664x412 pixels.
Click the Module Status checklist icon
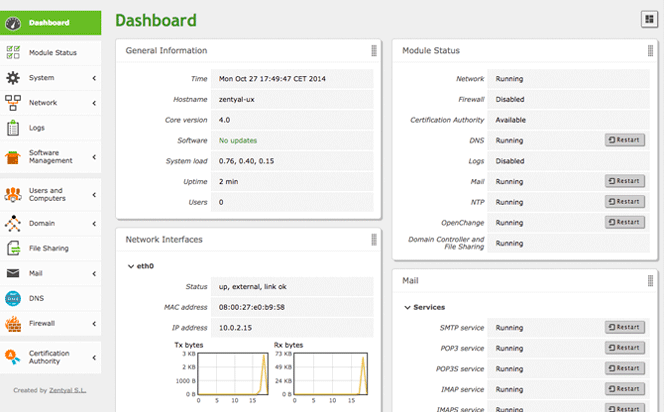click(x=13, y=53)
